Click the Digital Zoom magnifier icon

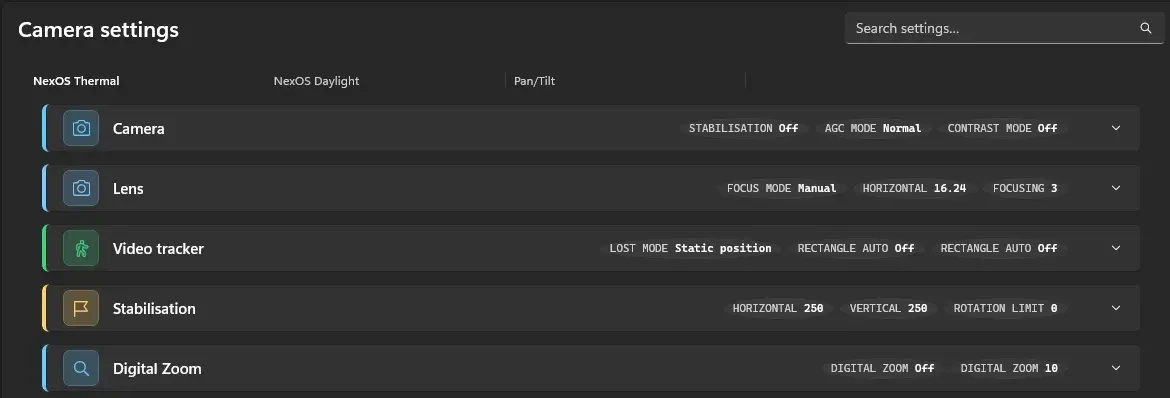tap(81, 368)
